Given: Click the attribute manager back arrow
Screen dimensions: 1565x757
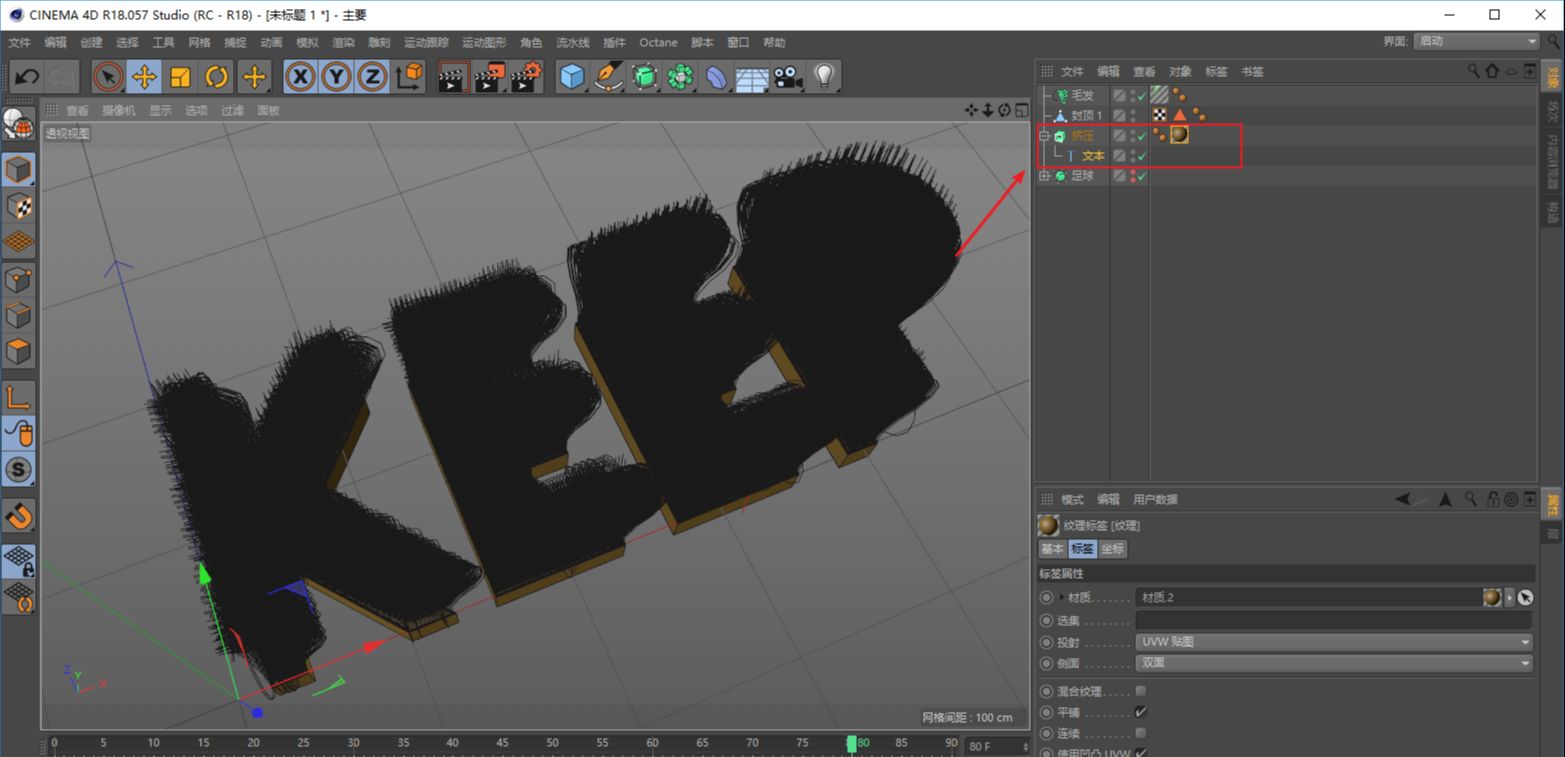Looking at the screenshot, I should point(1403,499).
